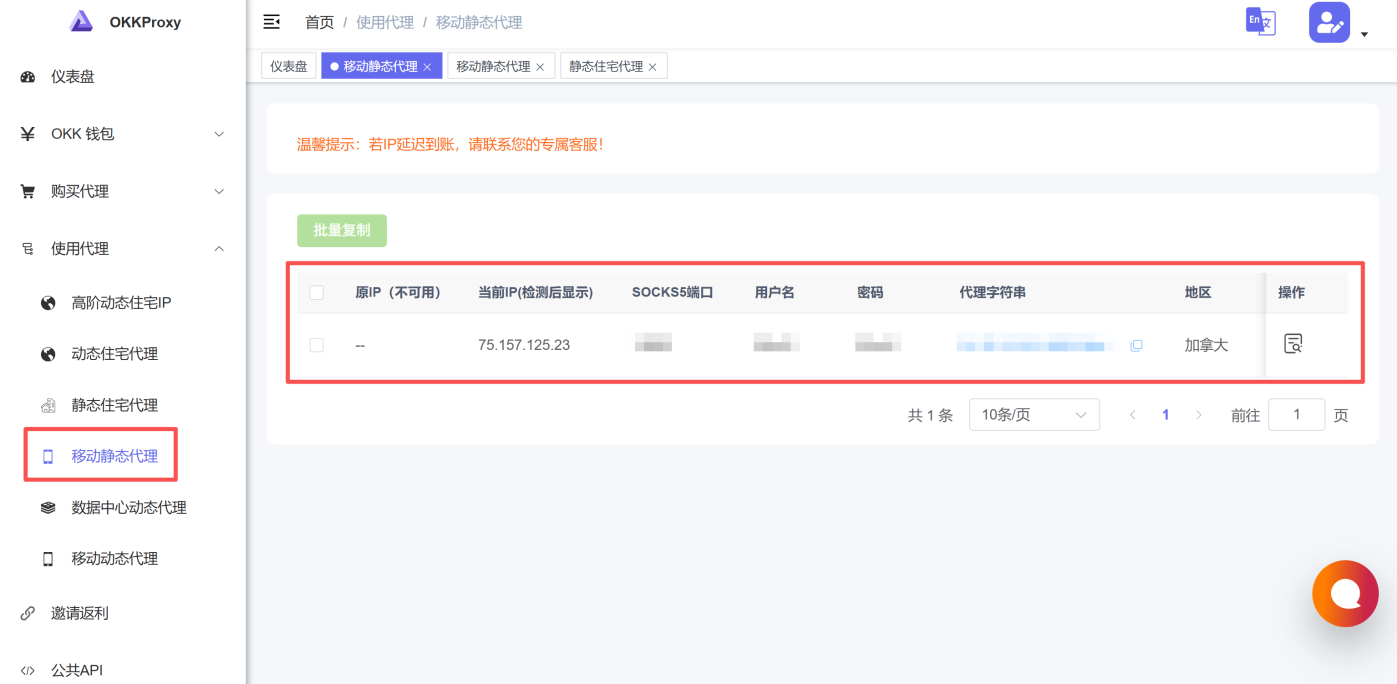
Task: Click the 温馨提示 notice text
Action: 450,144
